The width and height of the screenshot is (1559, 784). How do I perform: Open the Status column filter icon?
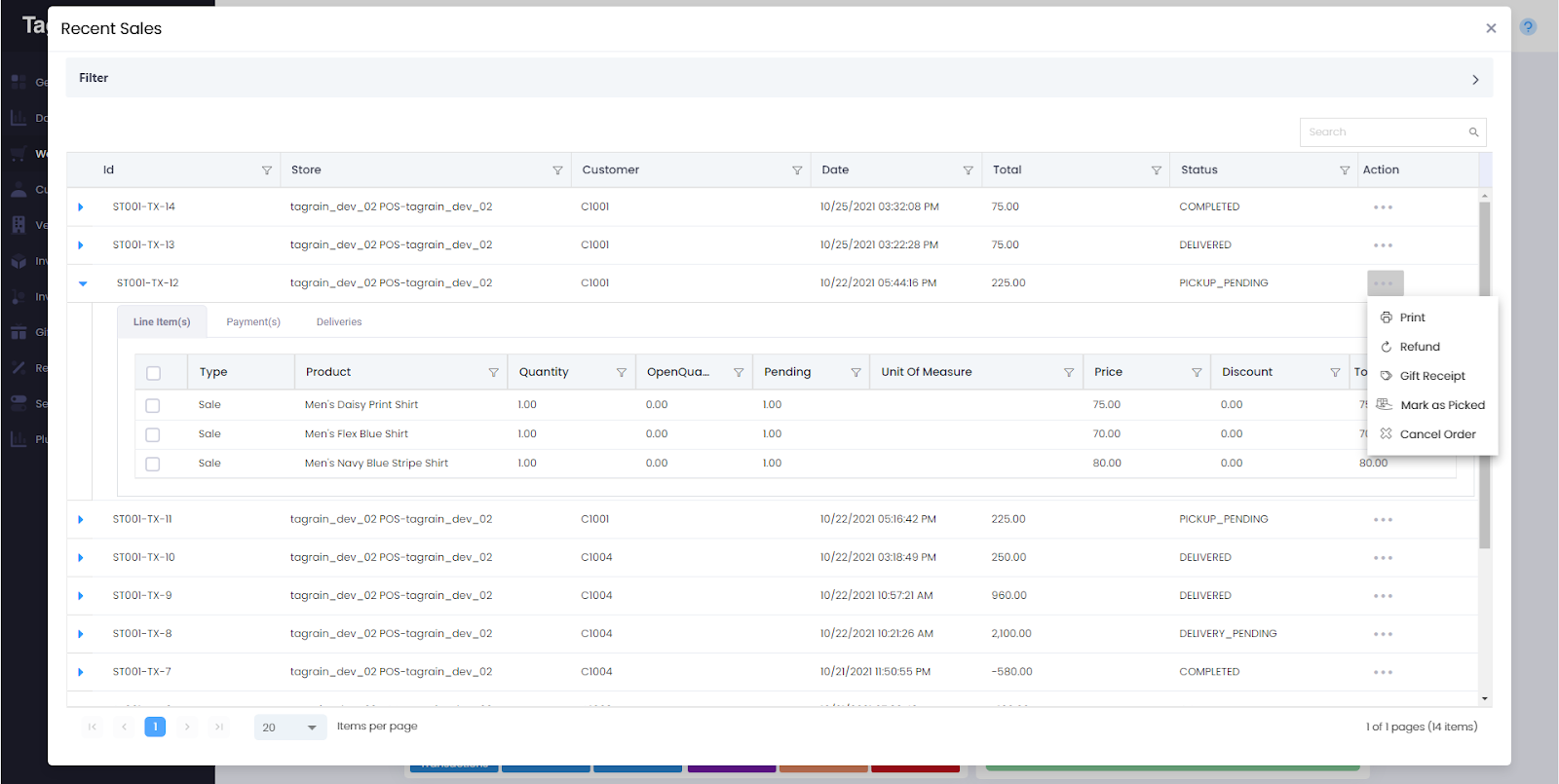click(x=1345, y=170)
